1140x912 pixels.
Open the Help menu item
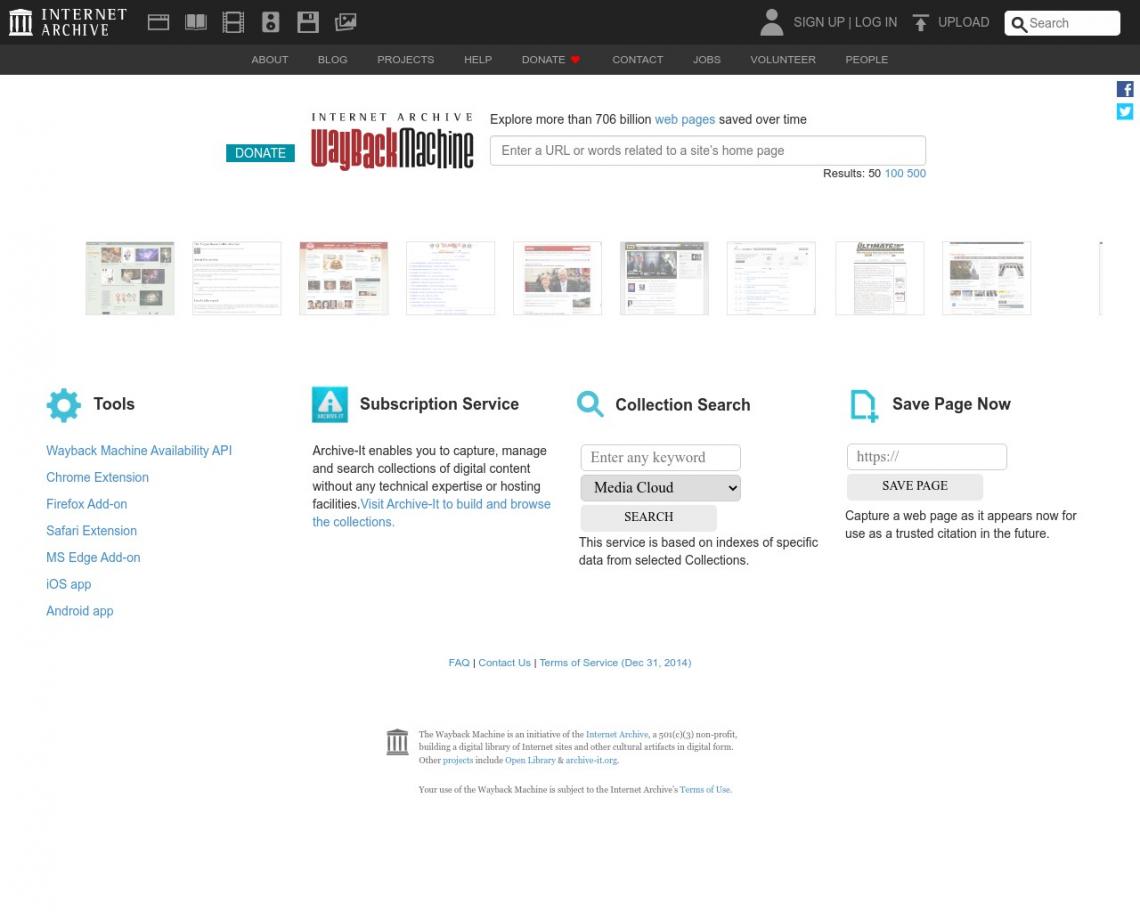coord(478,60)
